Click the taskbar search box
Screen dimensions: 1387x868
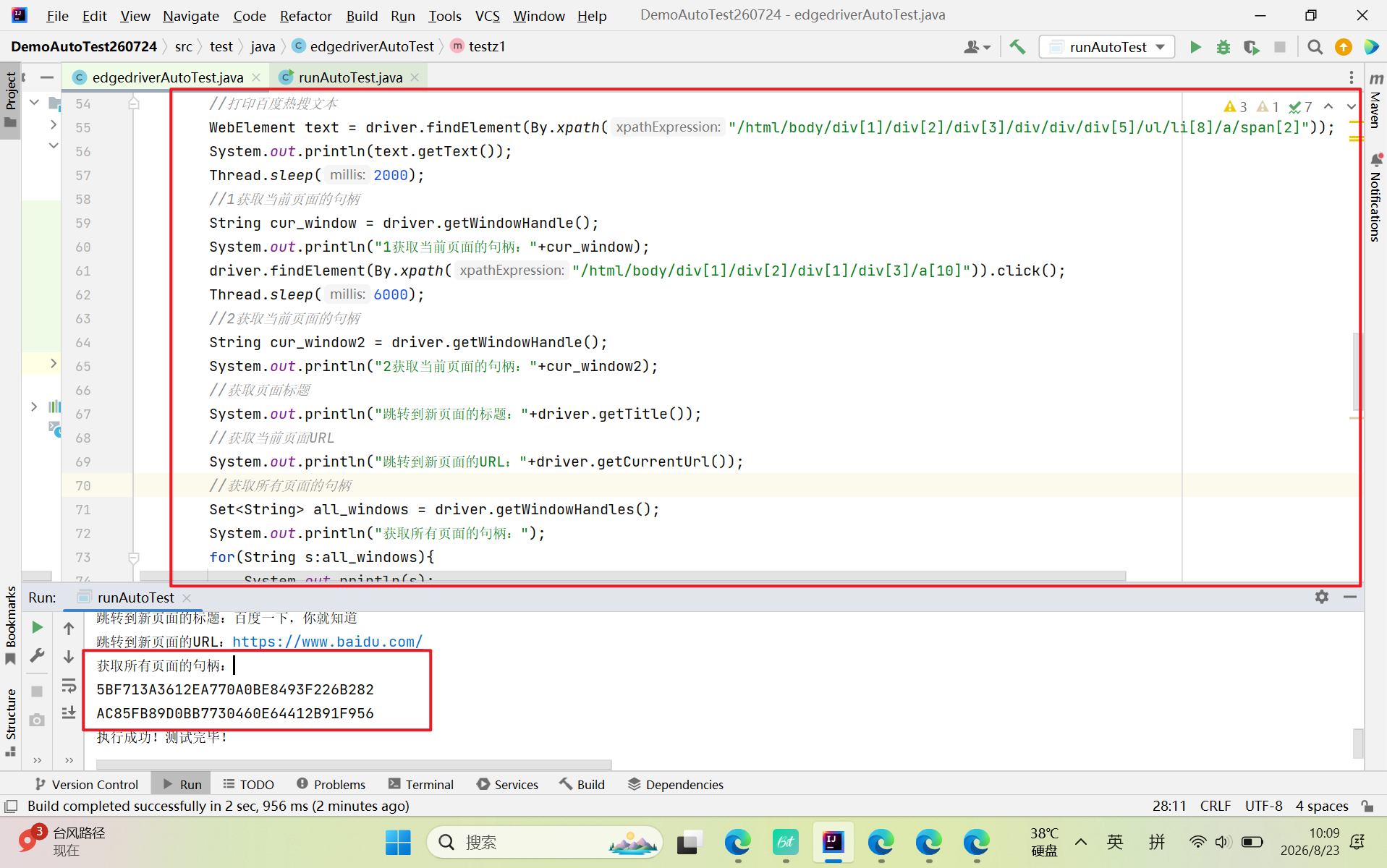point(544,842)
